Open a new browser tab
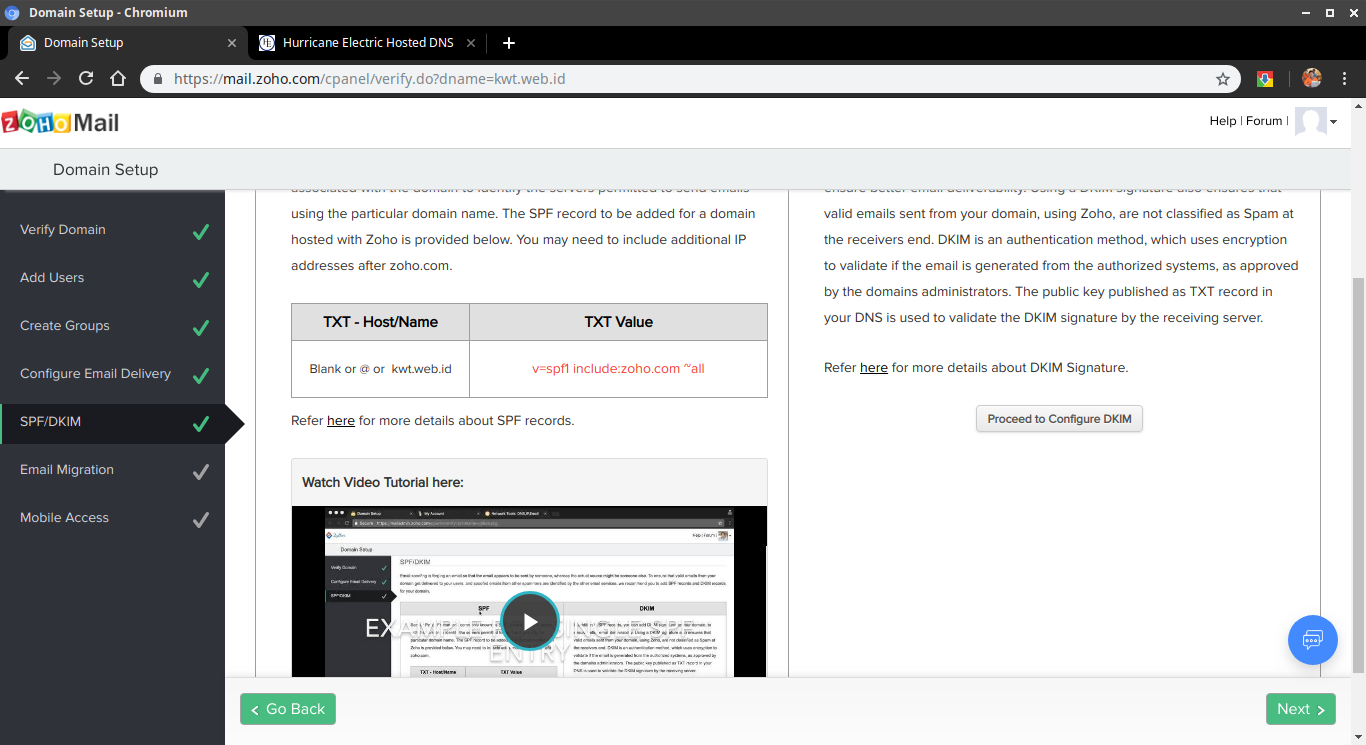Screen dimensions: 1366x745 pos(509,43)
